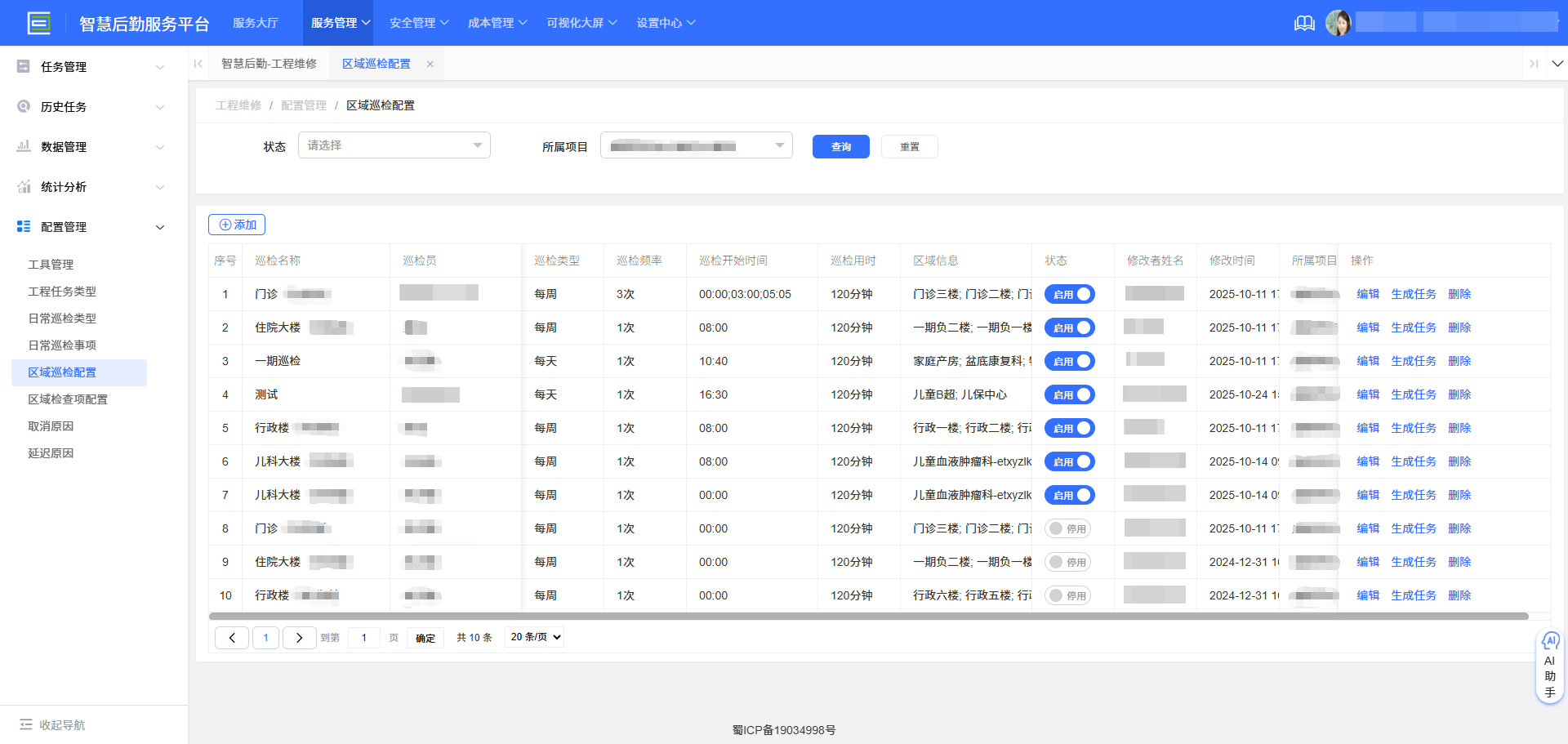This screenshot has width=1568, height=744.
Task: Open the 任务管理 sidebar section icon
Action: [x=23, y=66]
